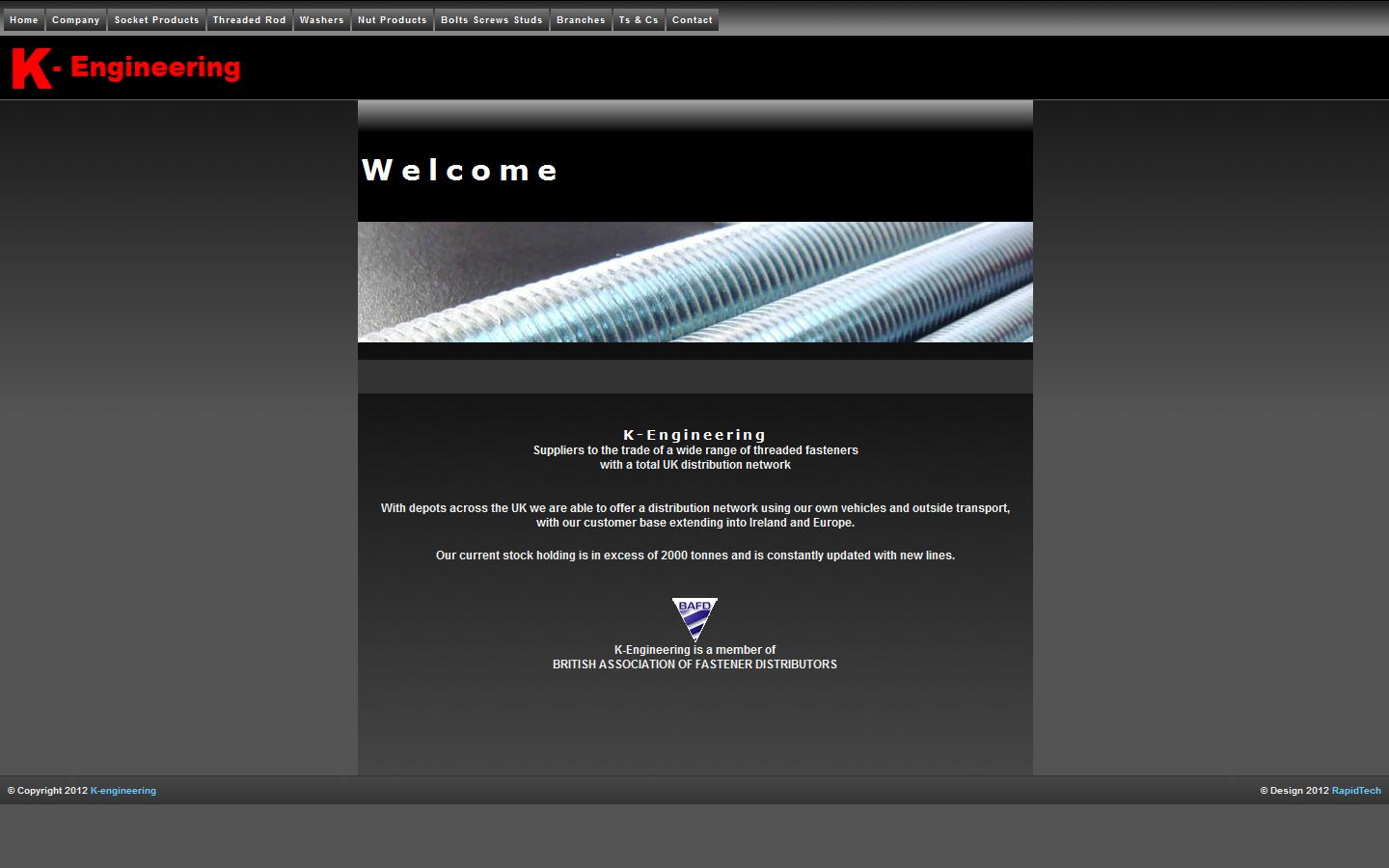Image resolution: width=1389 pixels, height=868 pixels.
Task: Navigate to Socket Products
Action: click(x=156, y=19)
